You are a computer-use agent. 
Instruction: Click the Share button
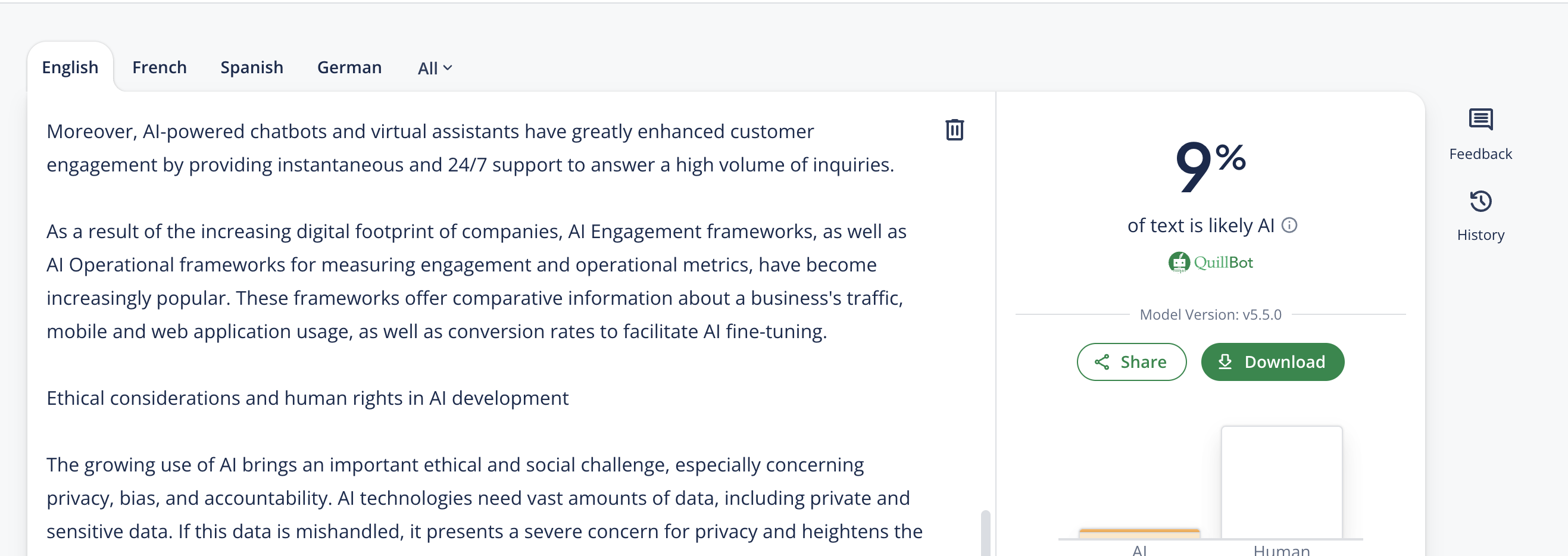pyautogui.click(x=1131, y=362)
